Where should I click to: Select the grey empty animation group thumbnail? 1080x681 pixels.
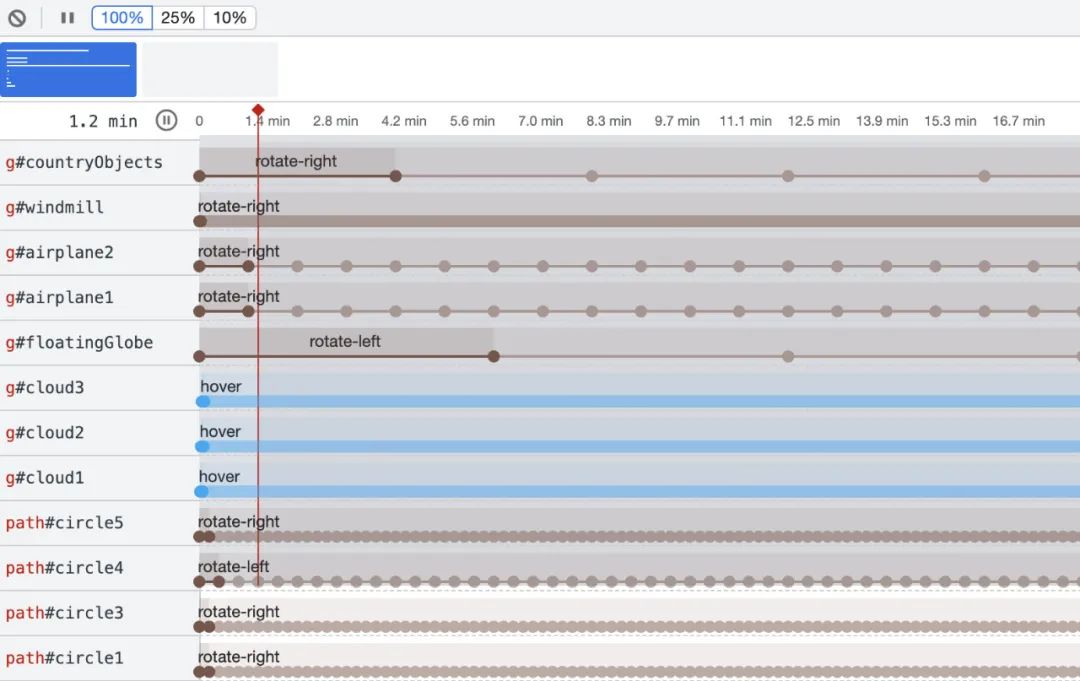click(210, 70)
